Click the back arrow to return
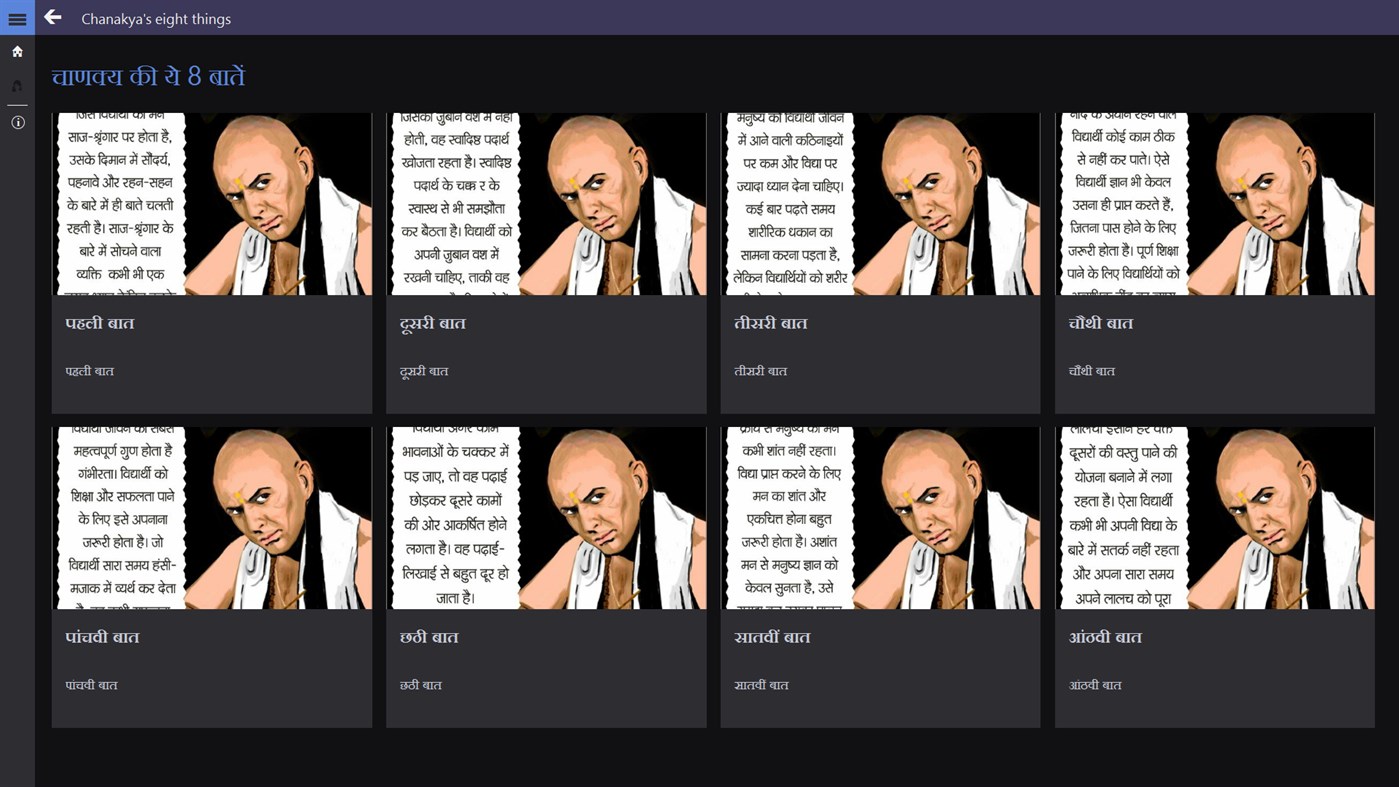Image resolution: width=1399 pixels, height=787 pixels. tap(52, 17)
